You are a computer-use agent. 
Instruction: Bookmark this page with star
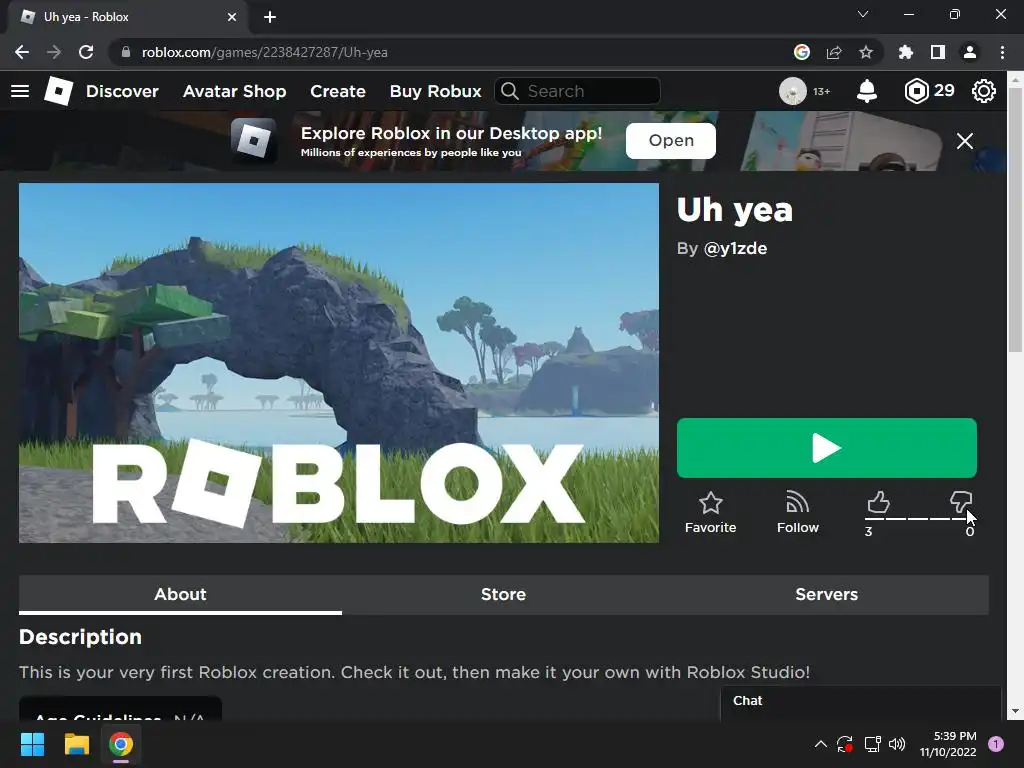[866, 52]
